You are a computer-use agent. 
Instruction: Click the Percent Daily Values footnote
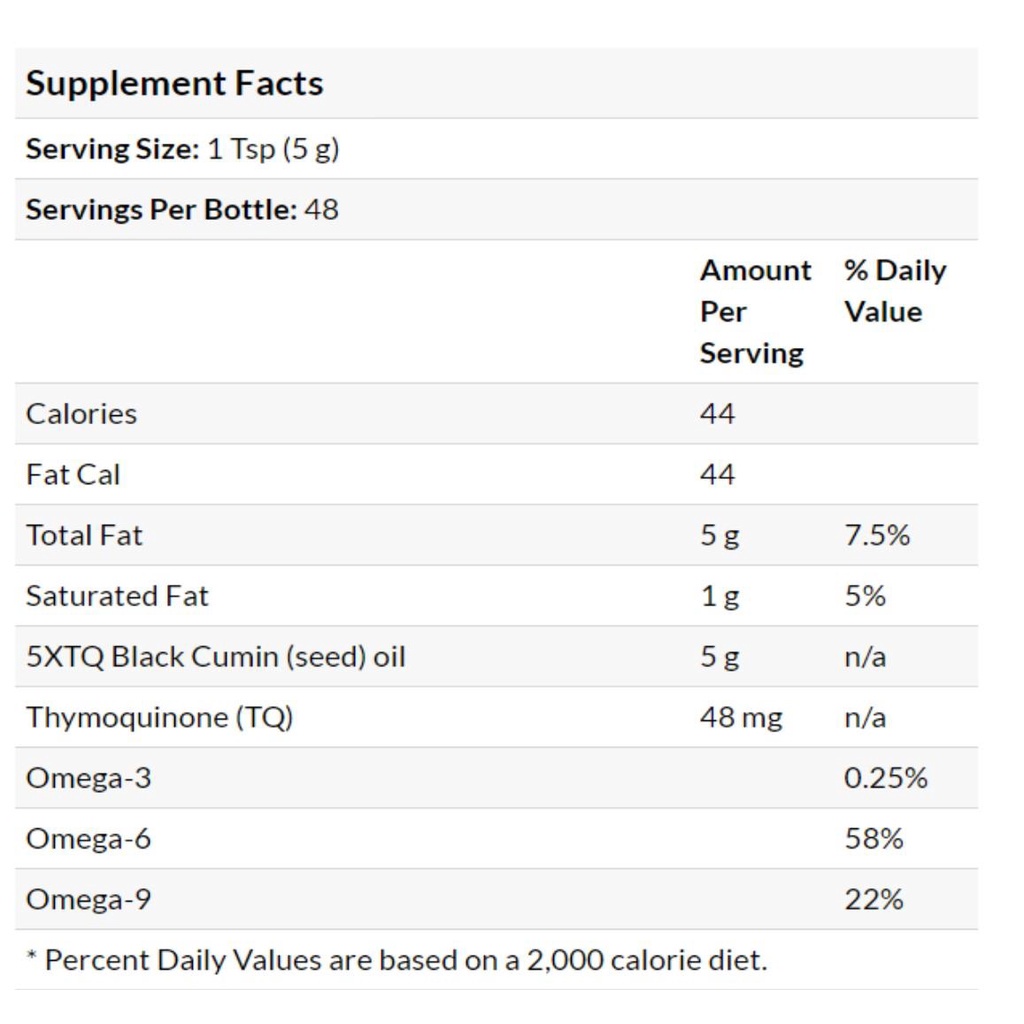coord(396,960)
